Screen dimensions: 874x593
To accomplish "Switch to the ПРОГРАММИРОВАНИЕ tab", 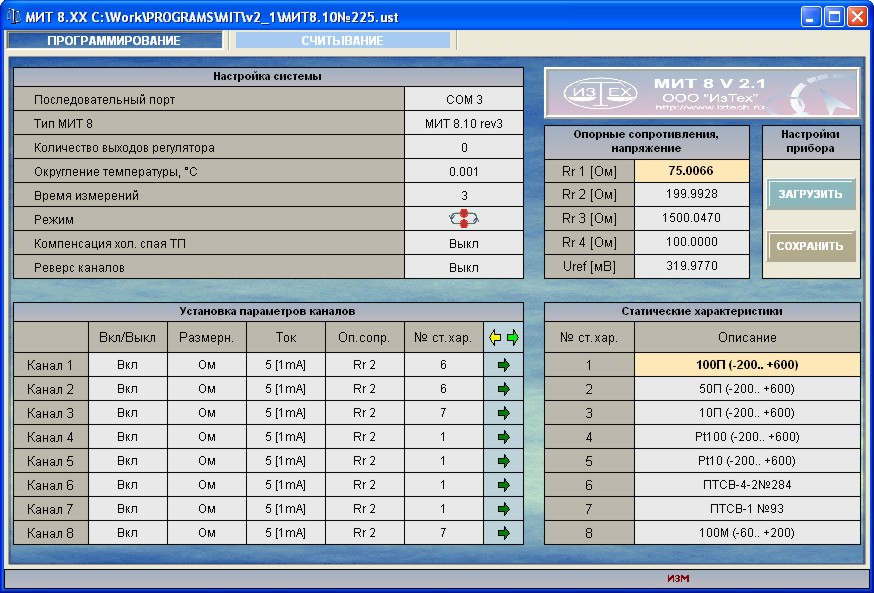I will click(114, 41).
